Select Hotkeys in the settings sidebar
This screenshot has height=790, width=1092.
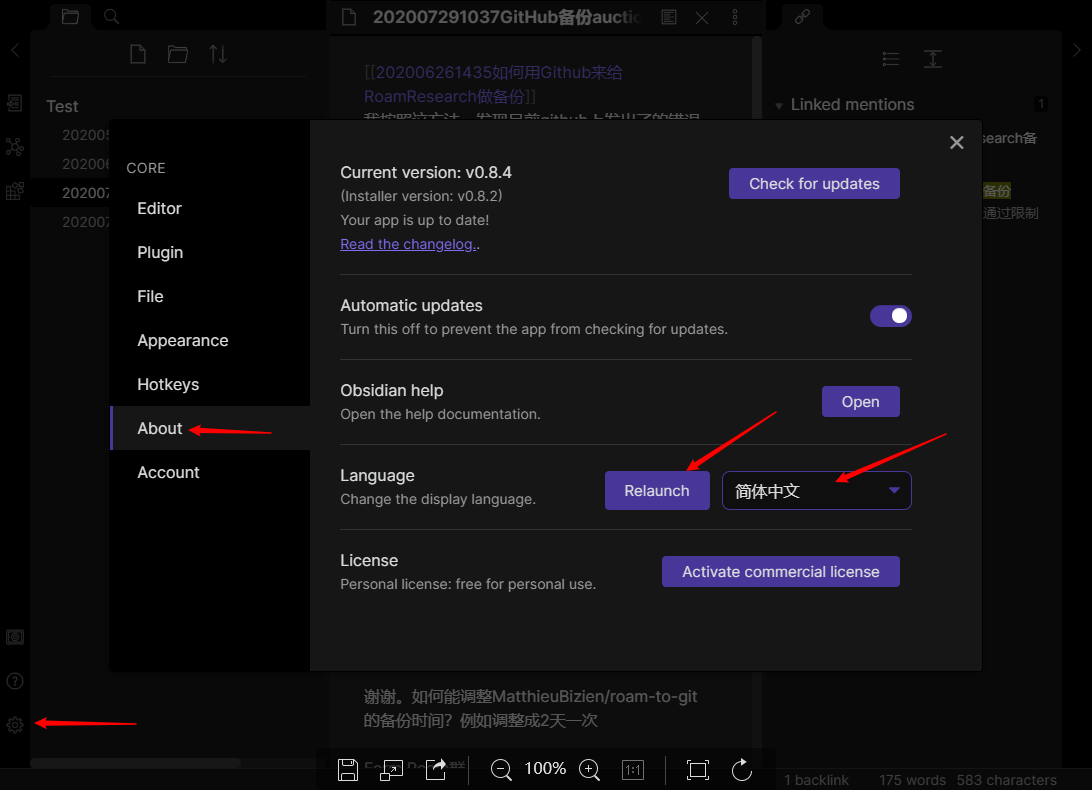pyautogui.click(x=168, y=384)
